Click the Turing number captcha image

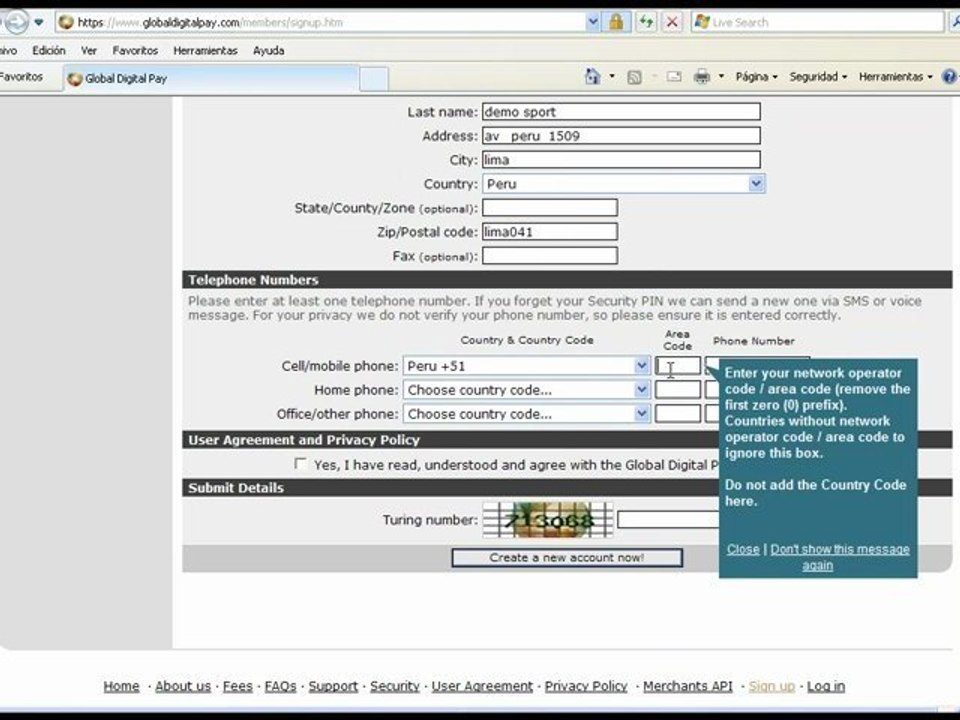(x=547, y=520)
